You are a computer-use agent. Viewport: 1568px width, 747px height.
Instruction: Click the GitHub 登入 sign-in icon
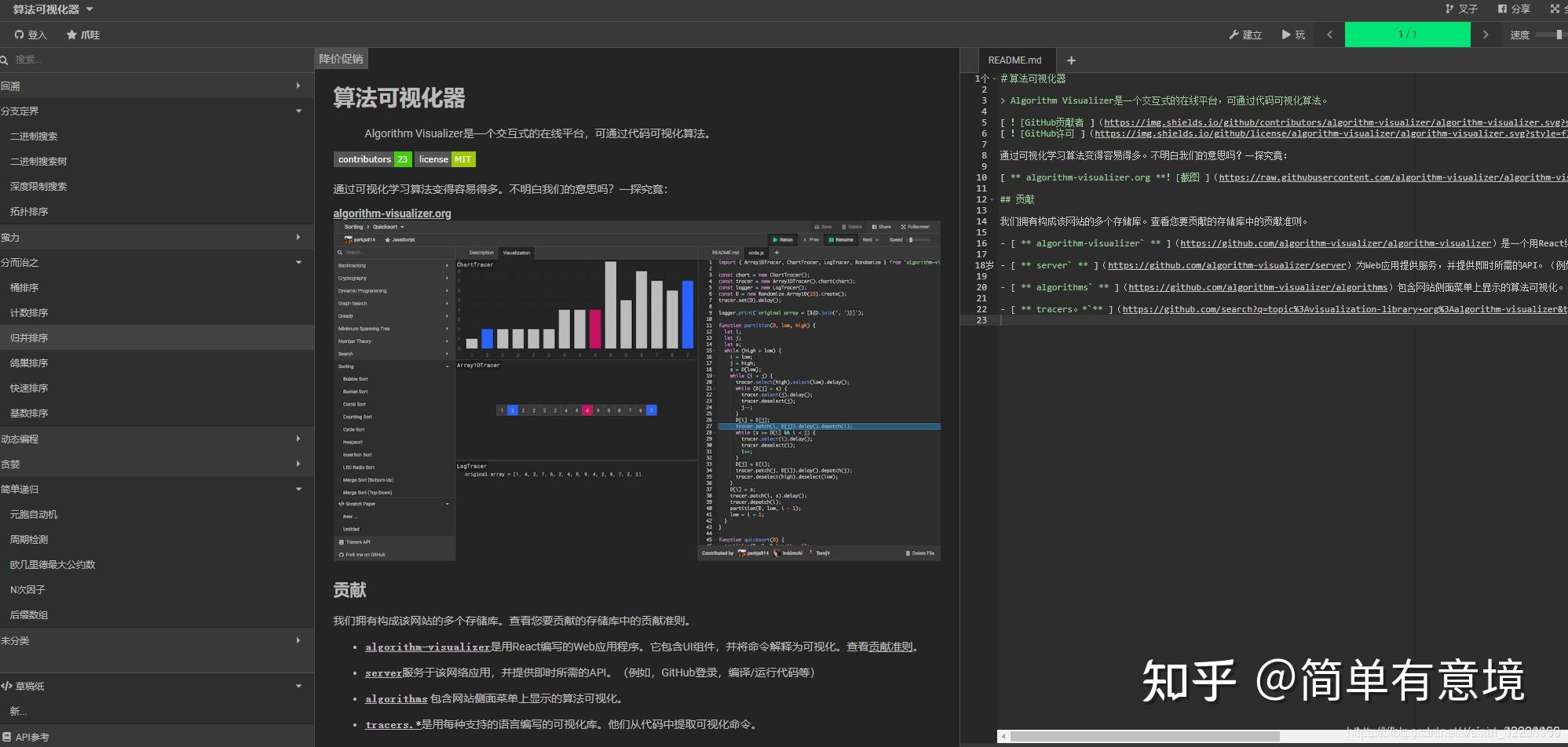pos(19,35)
